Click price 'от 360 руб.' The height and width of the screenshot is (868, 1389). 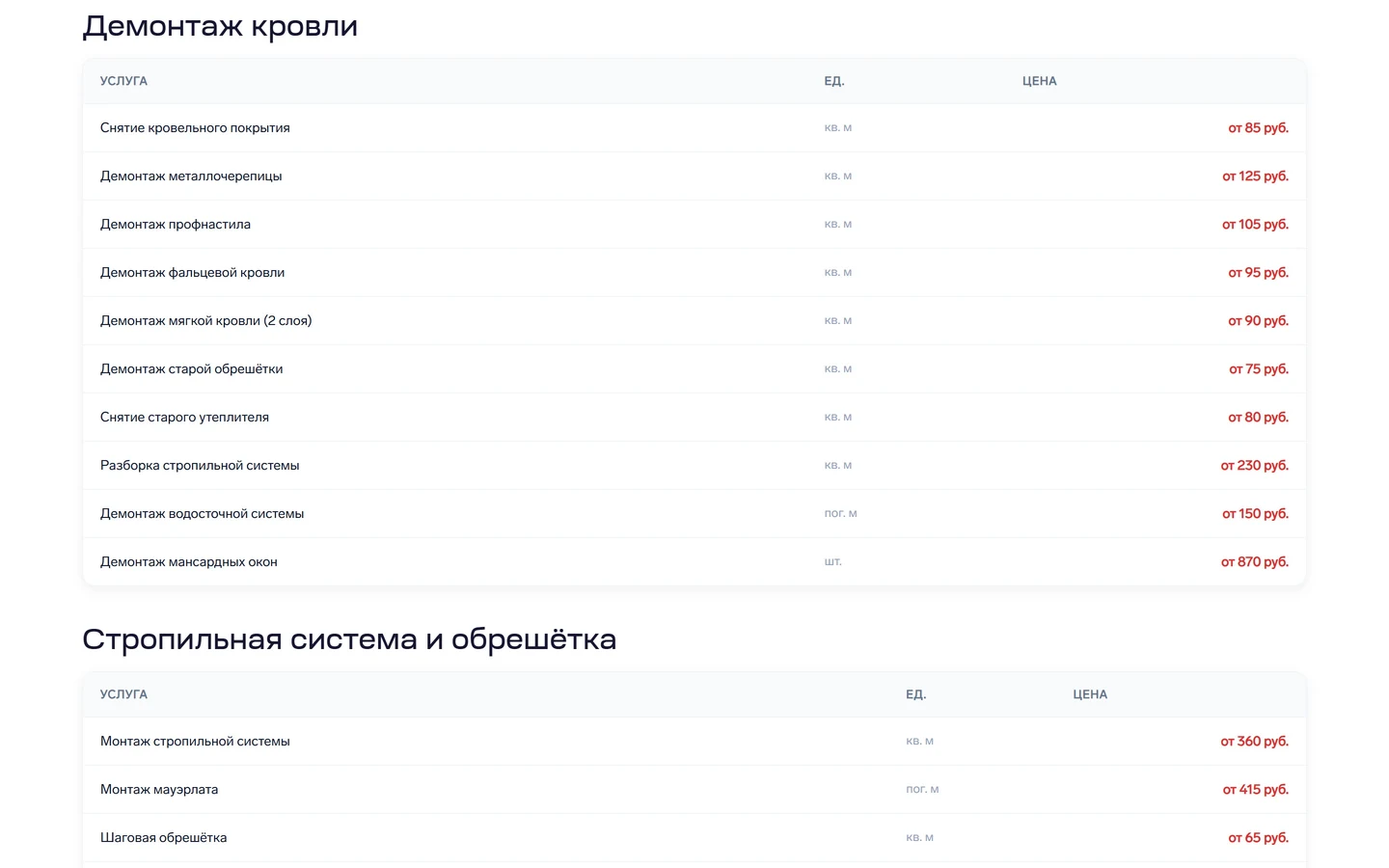click(1254, 741)
